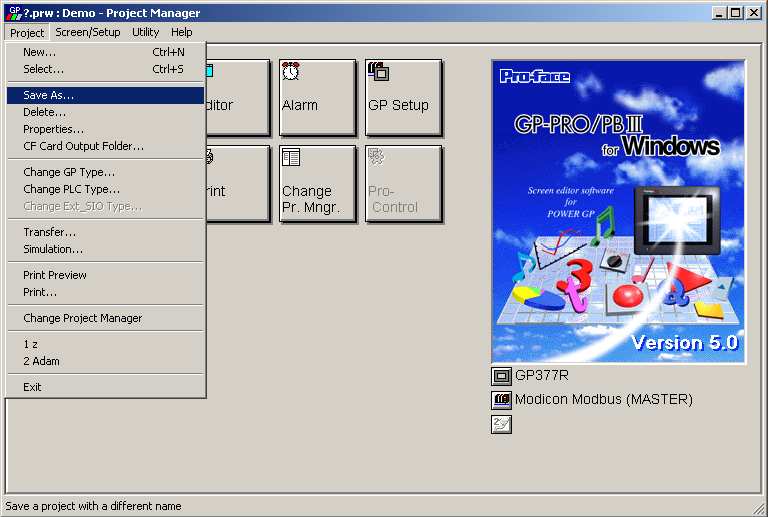The height and width of the screenshot is (517, 768).
Task: Open the Utility menu
Action: tap(145, 32)
